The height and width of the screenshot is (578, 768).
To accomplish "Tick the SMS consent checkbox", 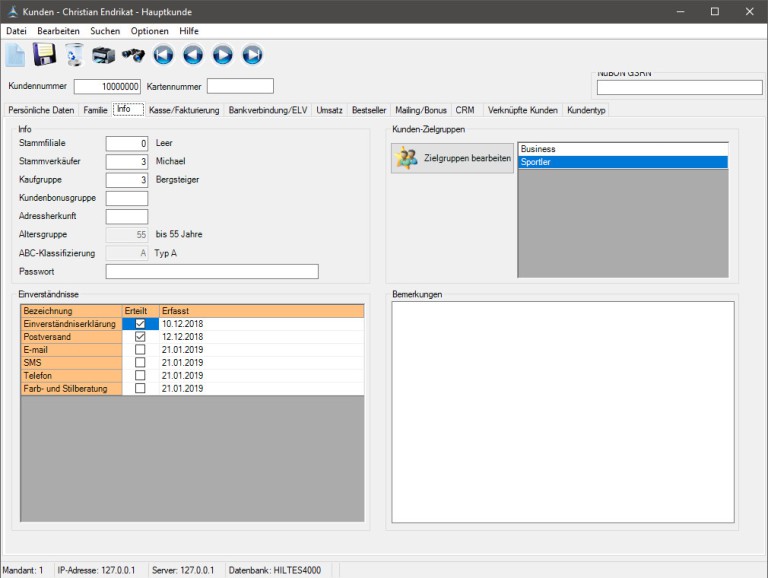I will coord(140,363).
